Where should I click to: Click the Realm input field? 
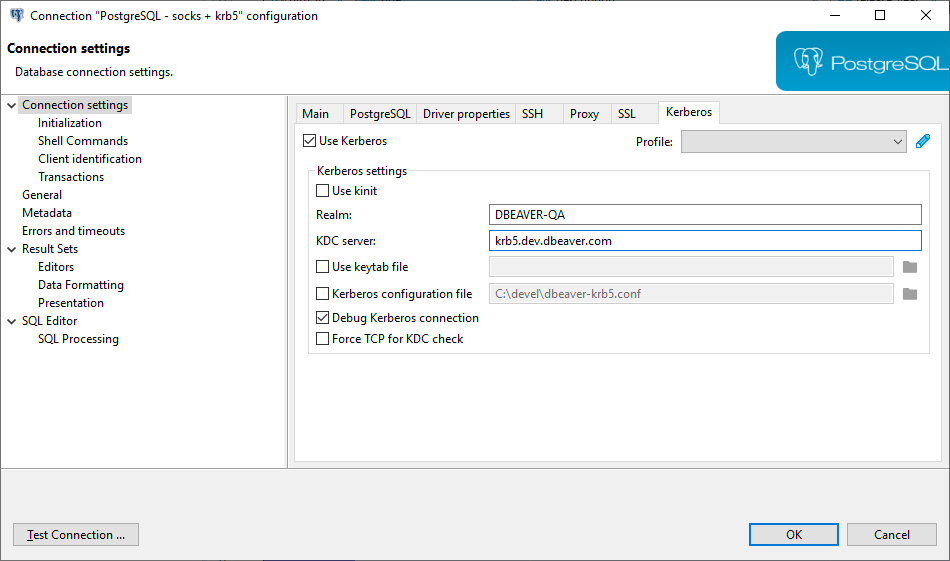[705, 214]
